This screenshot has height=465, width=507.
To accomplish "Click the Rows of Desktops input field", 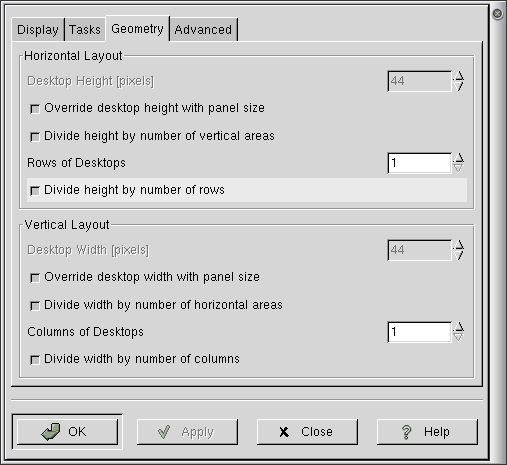I will (x=419, y=163).
